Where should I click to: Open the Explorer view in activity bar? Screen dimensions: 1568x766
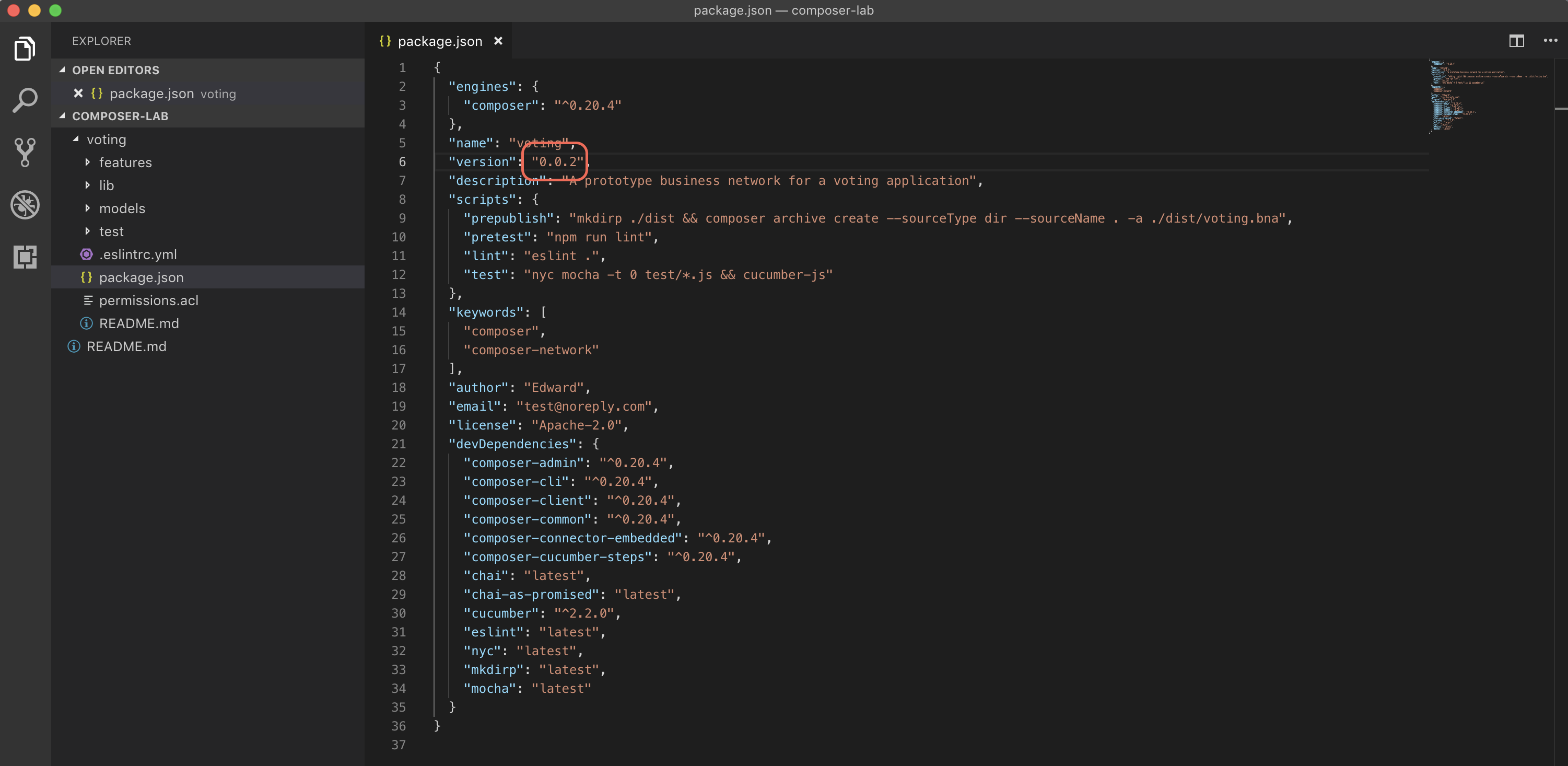[25, 49]
